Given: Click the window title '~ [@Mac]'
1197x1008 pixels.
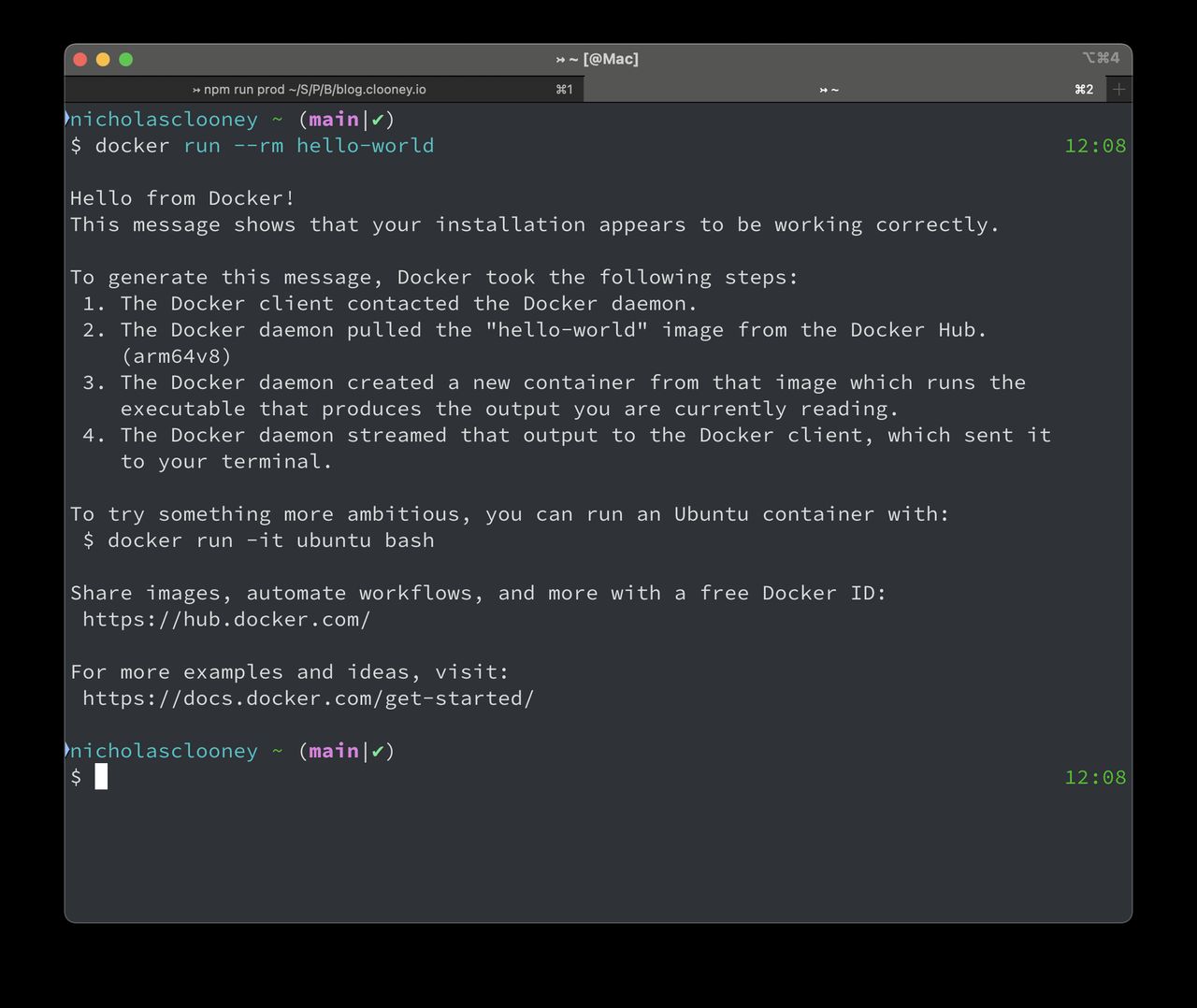Looking at the screenshot, I should tap(598, 59).
